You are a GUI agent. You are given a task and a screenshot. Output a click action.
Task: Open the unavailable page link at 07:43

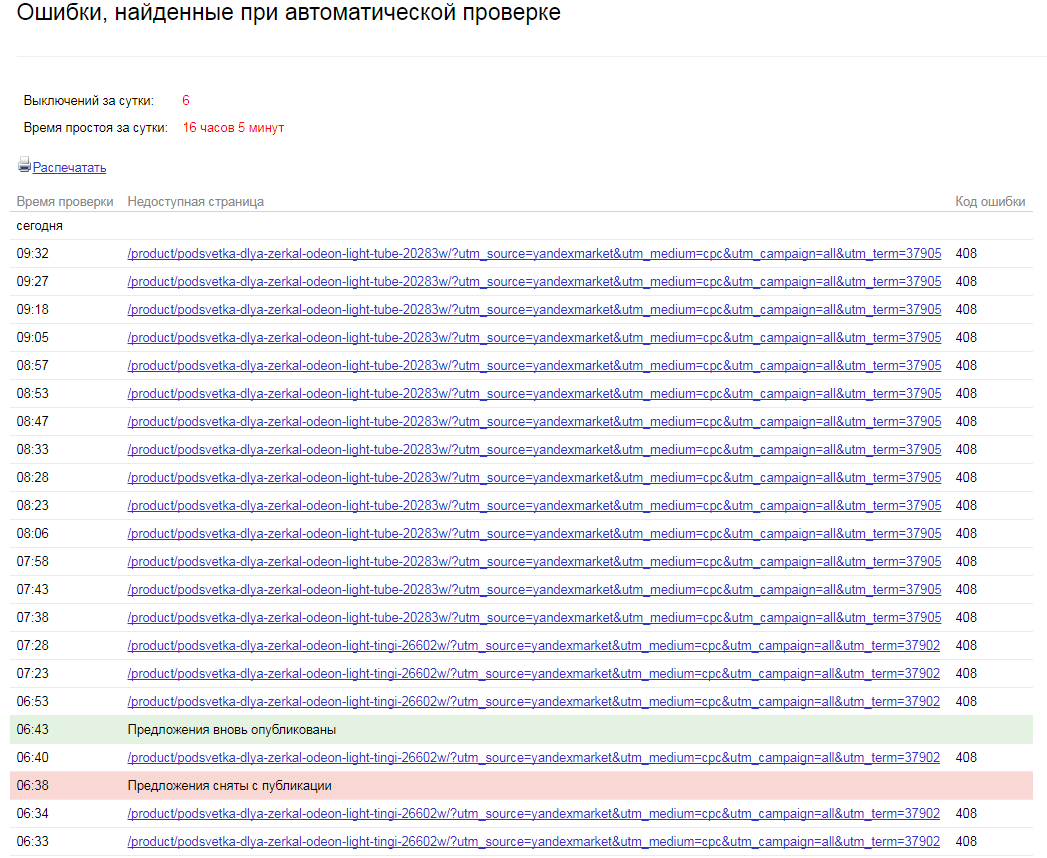pyautogui.click(x=534, y=590)
